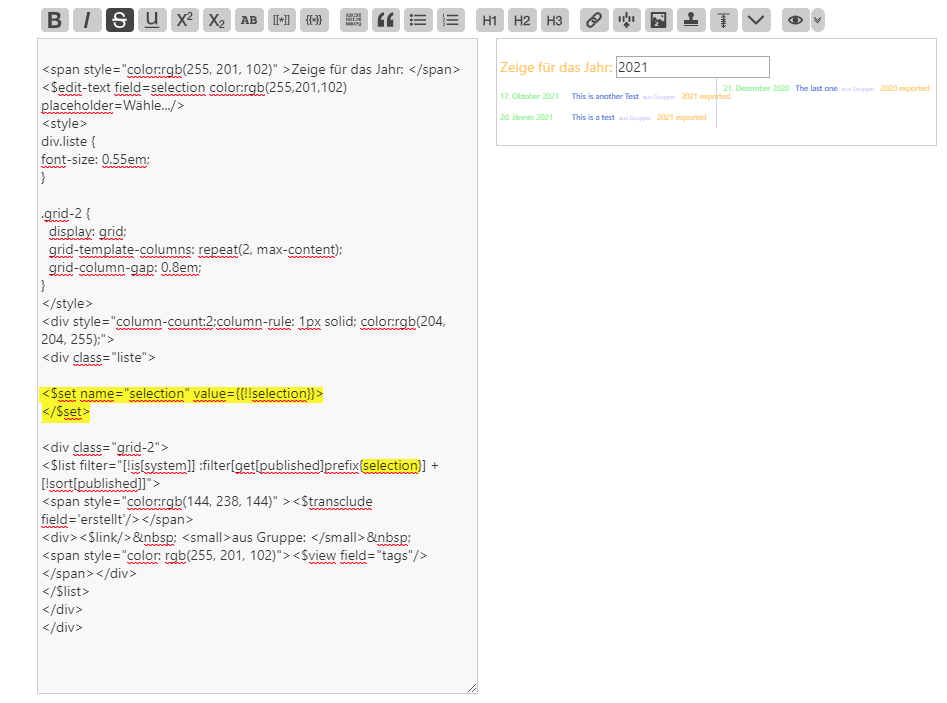Apply Heading 3 with the H3 button
Viewport: 947px width, 703px height.
coord(554,20)
